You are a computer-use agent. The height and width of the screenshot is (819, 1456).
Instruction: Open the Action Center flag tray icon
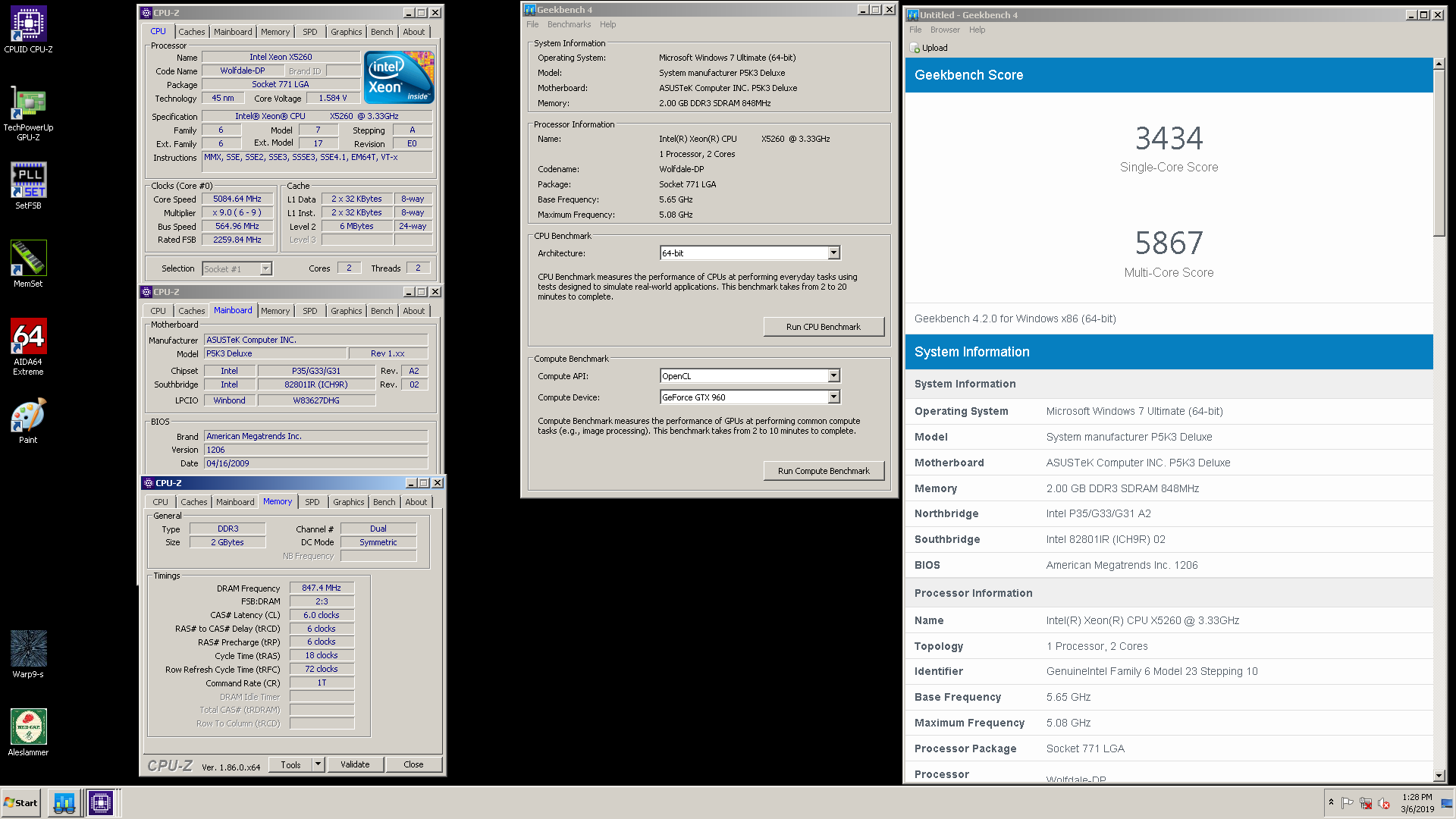1348,803
